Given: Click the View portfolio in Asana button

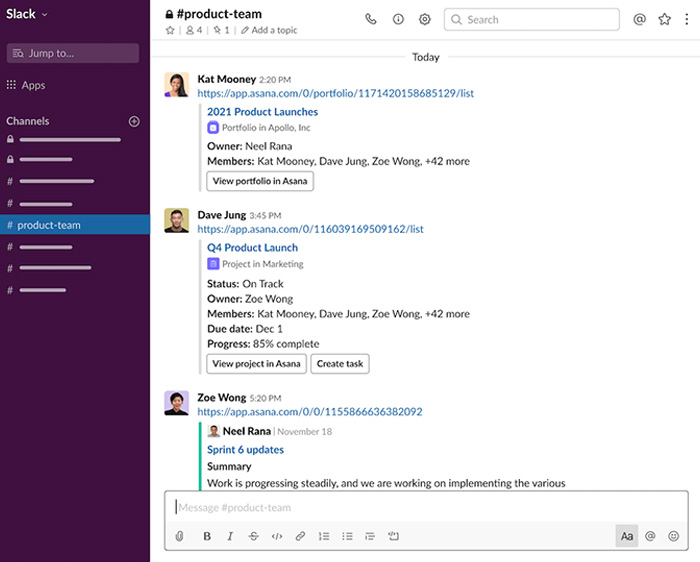Looking at the screenshot, I should [x=260, y=181].
